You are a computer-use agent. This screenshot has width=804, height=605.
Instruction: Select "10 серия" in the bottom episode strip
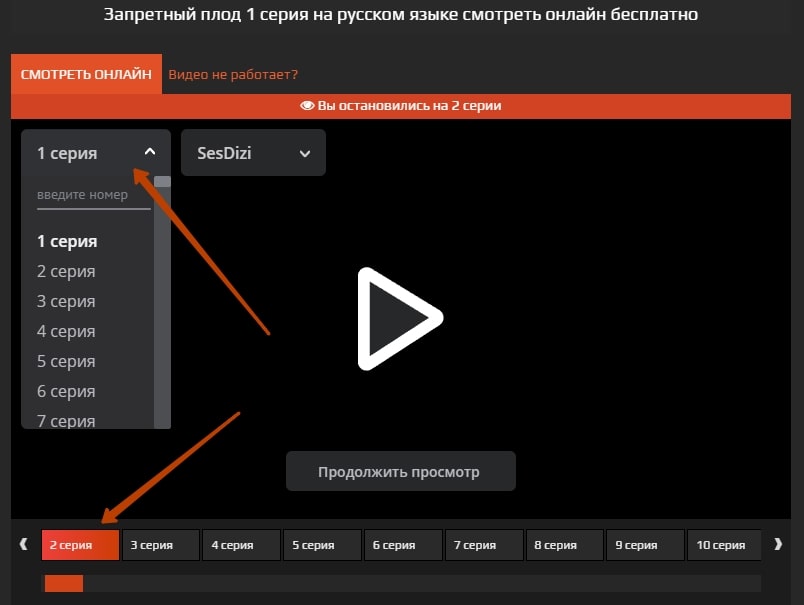(x=721, y=545)
